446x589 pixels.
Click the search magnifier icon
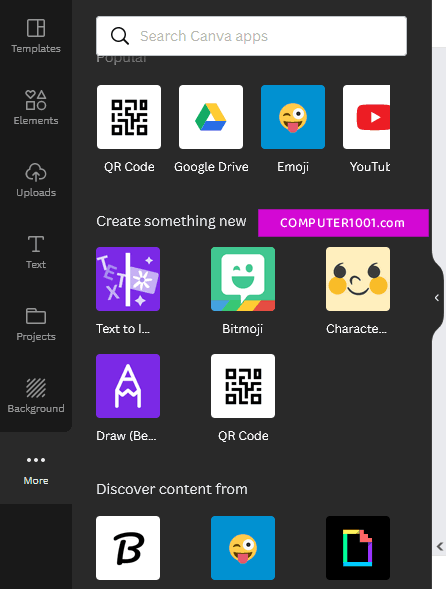click(x=119, y=36)
